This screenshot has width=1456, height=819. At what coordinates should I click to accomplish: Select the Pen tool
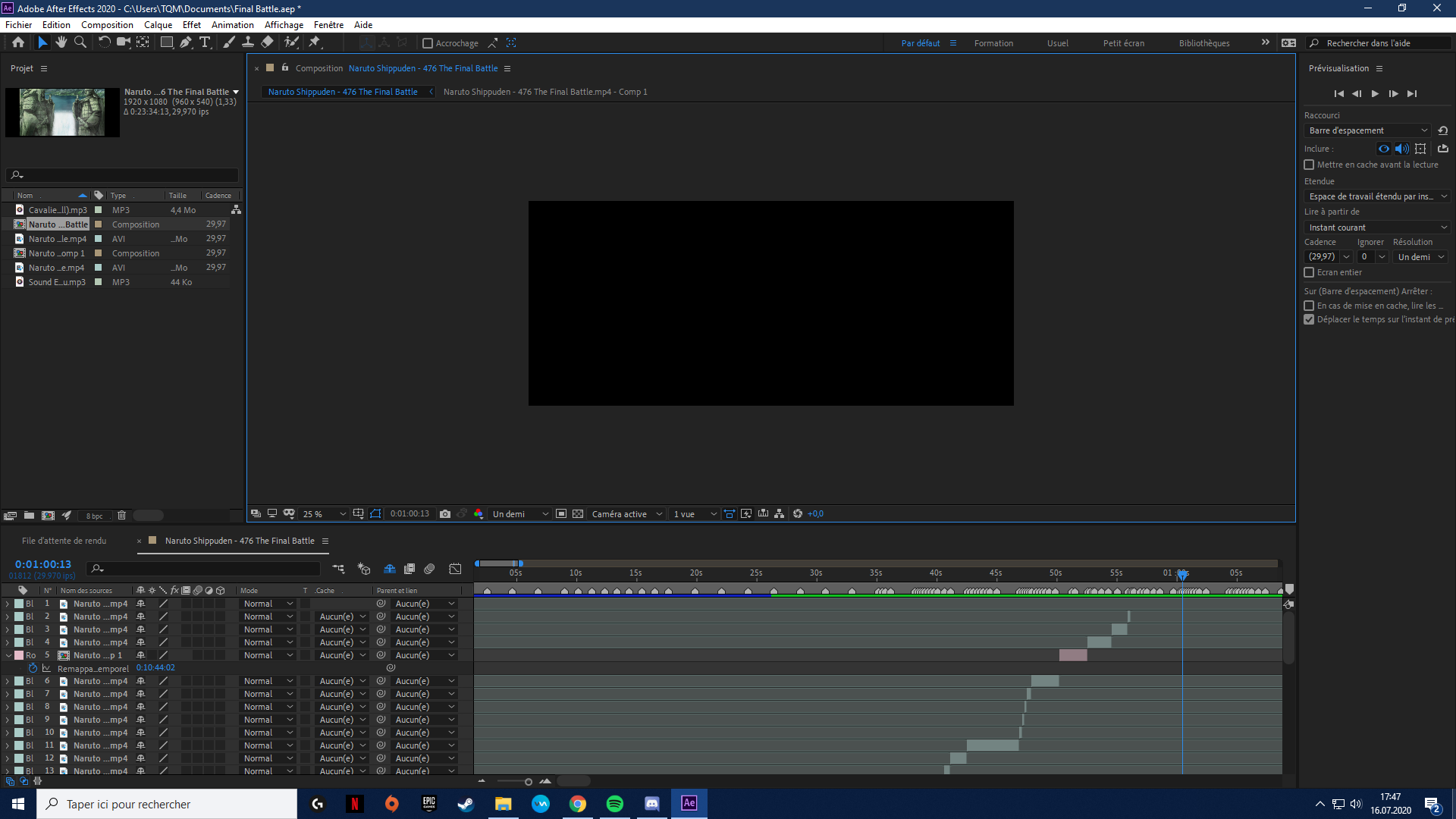(186, 42)
